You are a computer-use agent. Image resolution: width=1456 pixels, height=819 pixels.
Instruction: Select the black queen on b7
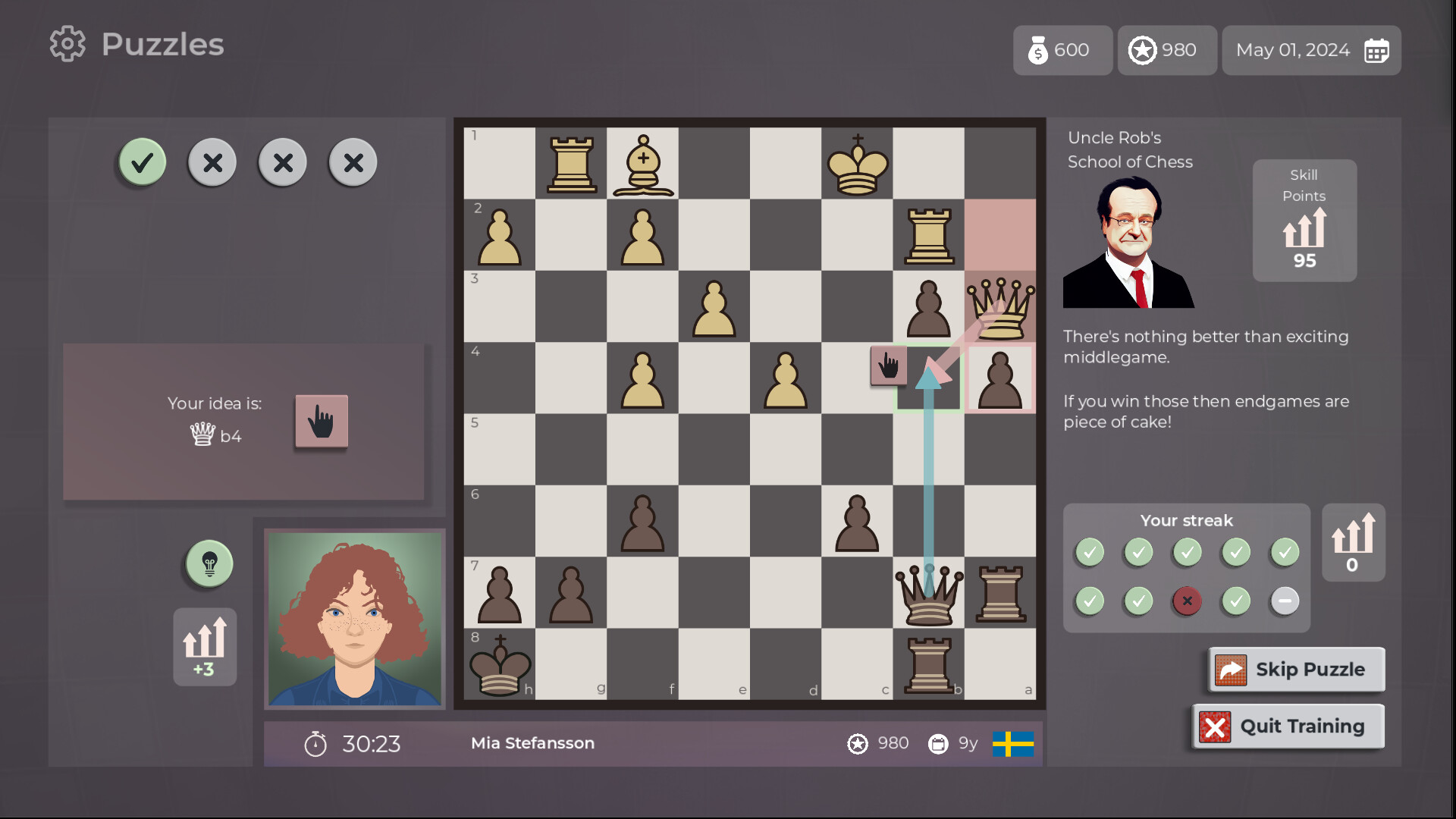click(x=928, y=595)
